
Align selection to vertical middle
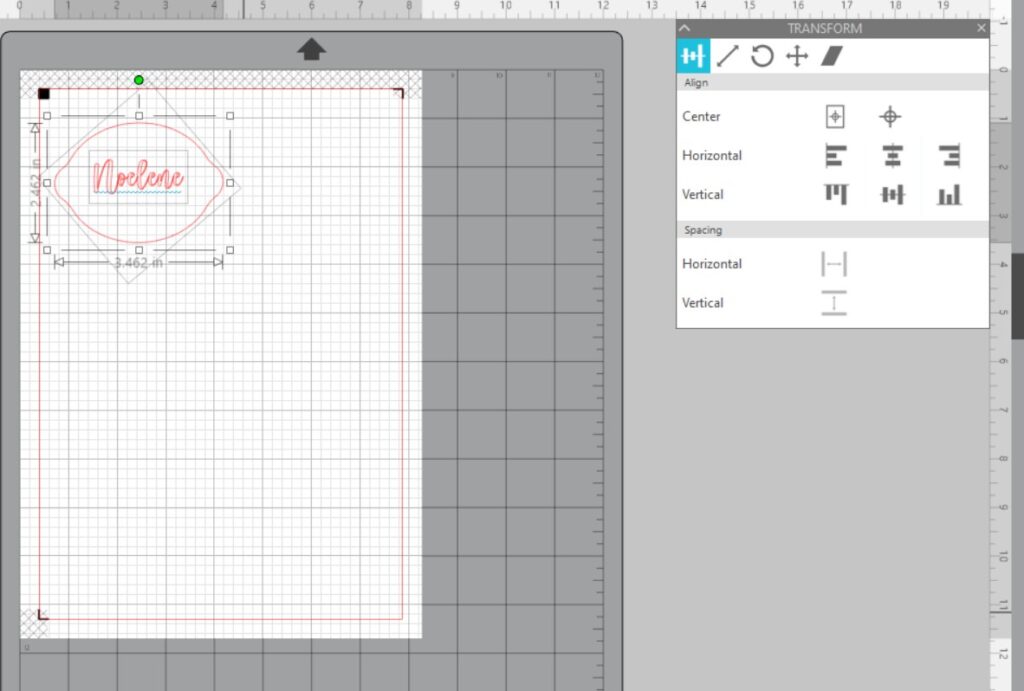click(x=892, y=194)
